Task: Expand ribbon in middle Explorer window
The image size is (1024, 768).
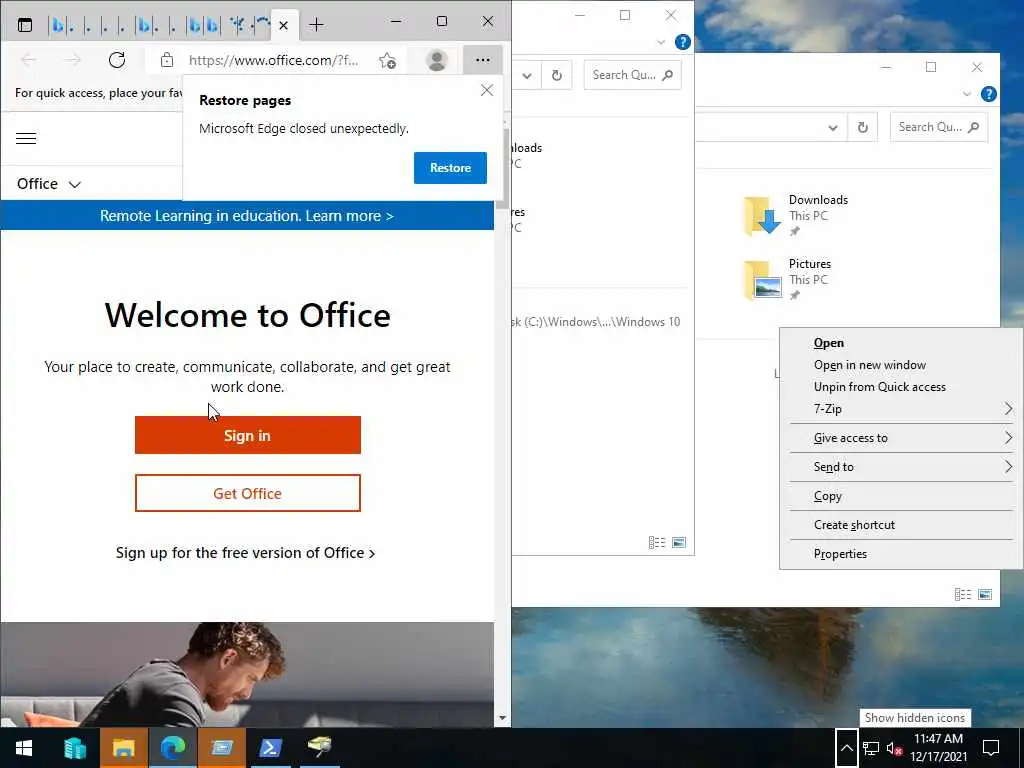Action: click(661, 42)
